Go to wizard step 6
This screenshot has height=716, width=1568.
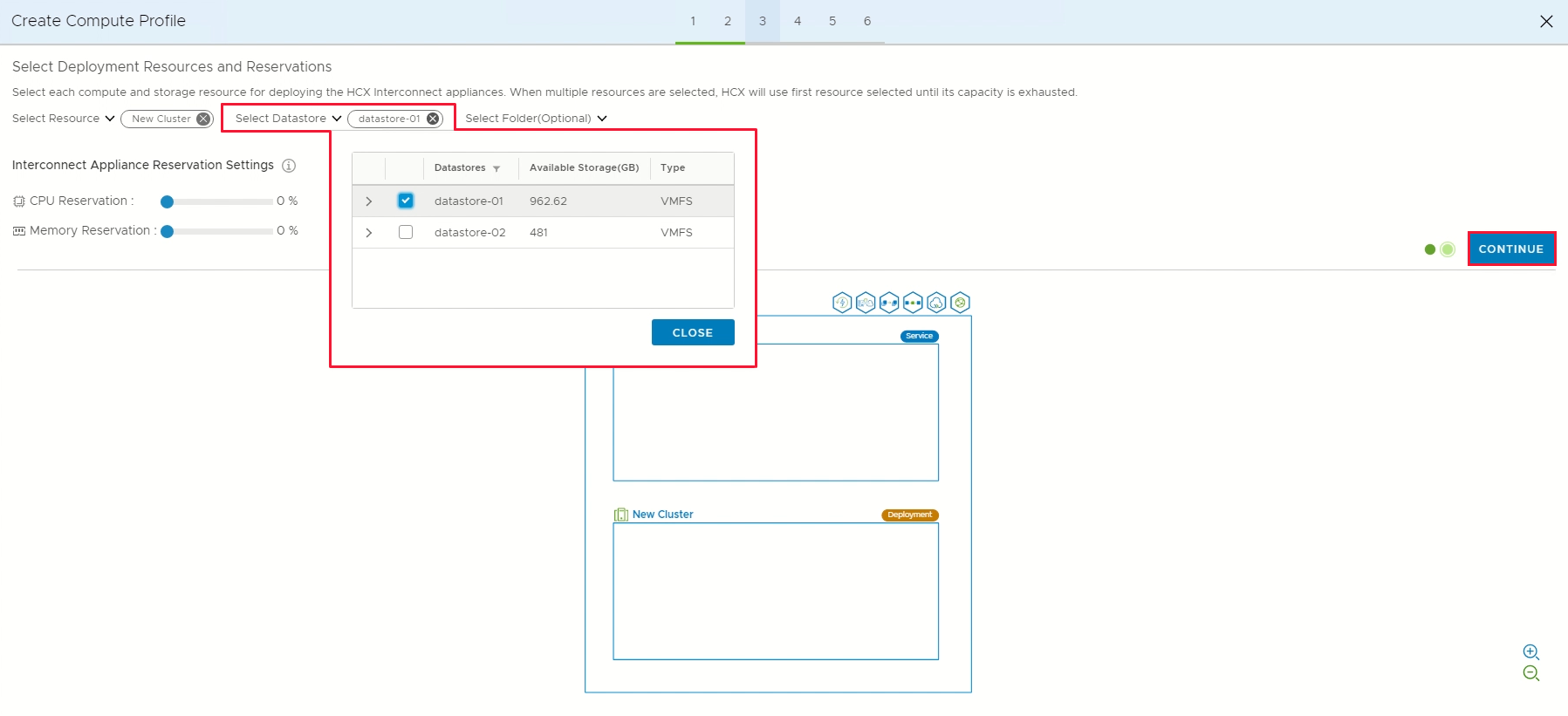pos(867,21)
